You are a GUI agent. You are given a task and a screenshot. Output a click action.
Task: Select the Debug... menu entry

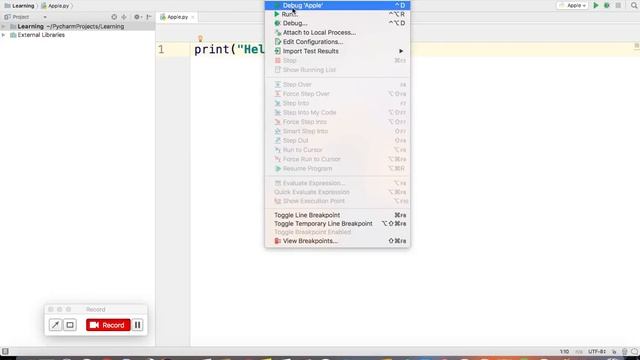coord(337,23)
